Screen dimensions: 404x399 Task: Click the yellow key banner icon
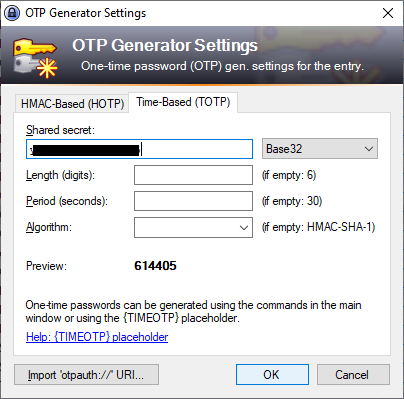pyautogui.click(x=35, y=59)
